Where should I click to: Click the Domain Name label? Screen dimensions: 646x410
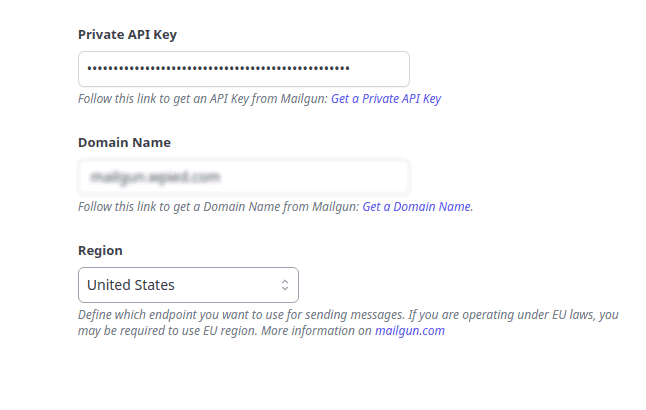point(124,143)
